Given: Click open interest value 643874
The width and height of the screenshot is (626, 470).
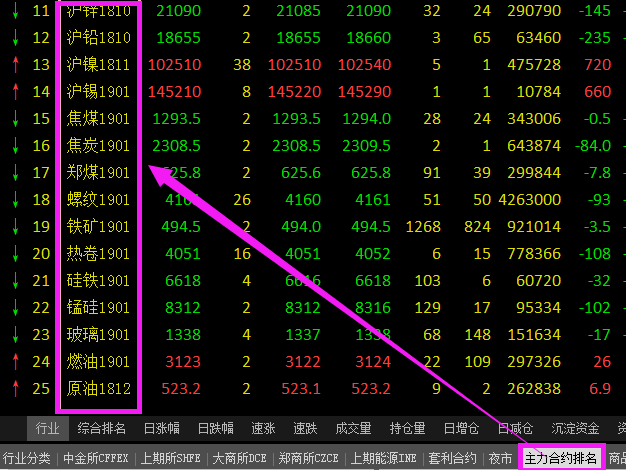Looking at the screenshot, I should point(534,145).
